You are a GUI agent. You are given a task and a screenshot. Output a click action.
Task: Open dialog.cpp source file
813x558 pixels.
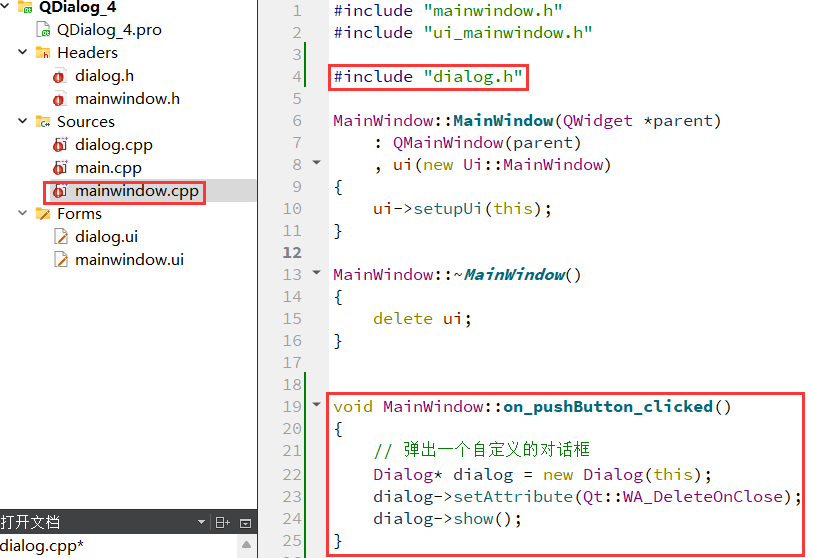[114, 145]
